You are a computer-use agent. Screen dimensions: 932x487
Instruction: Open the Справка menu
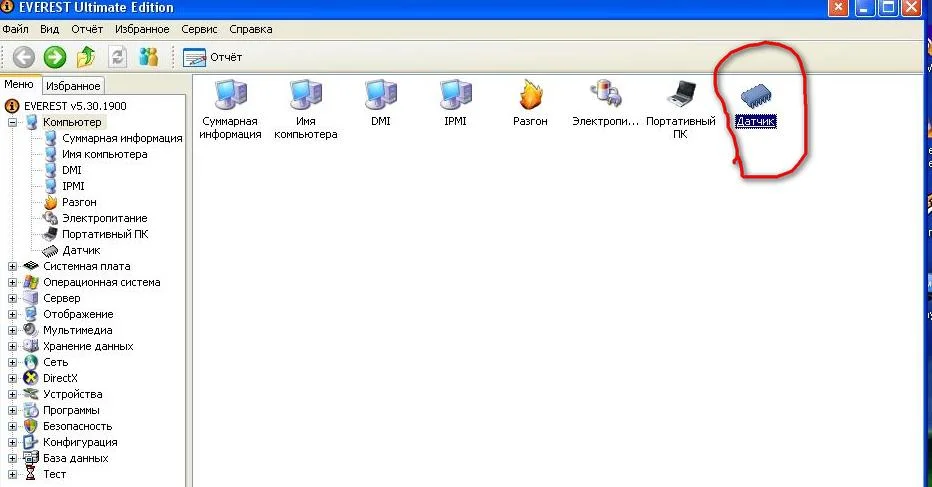tap(251, 29)
